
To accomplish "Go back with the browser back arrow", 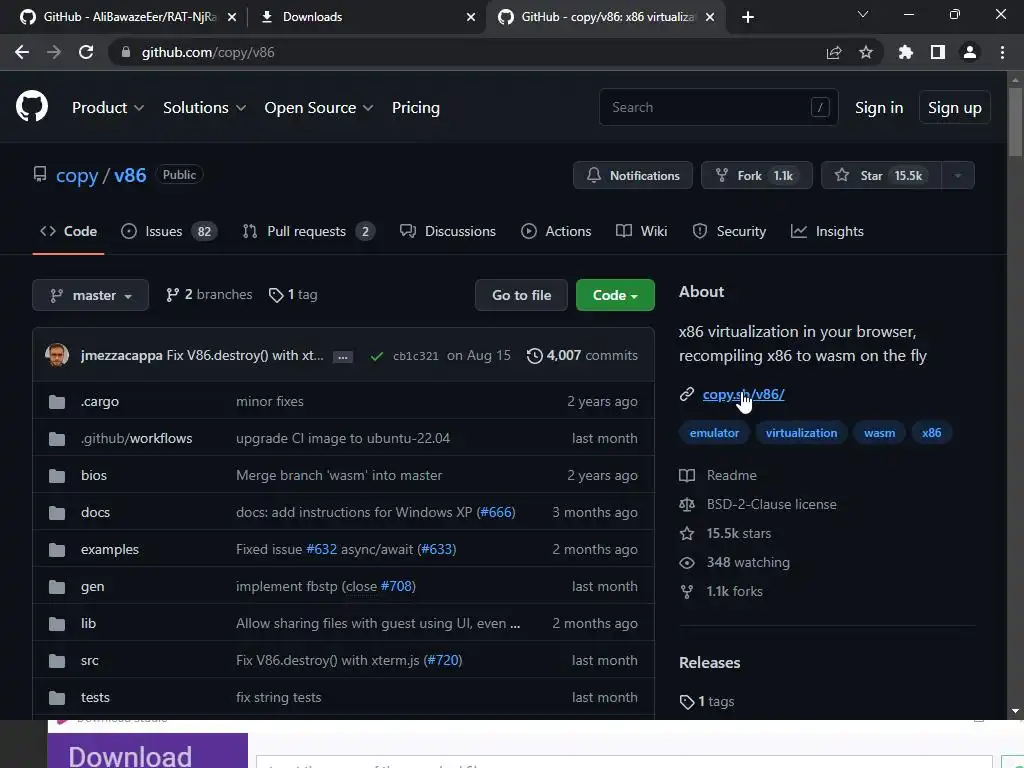I will click(22, 52).
